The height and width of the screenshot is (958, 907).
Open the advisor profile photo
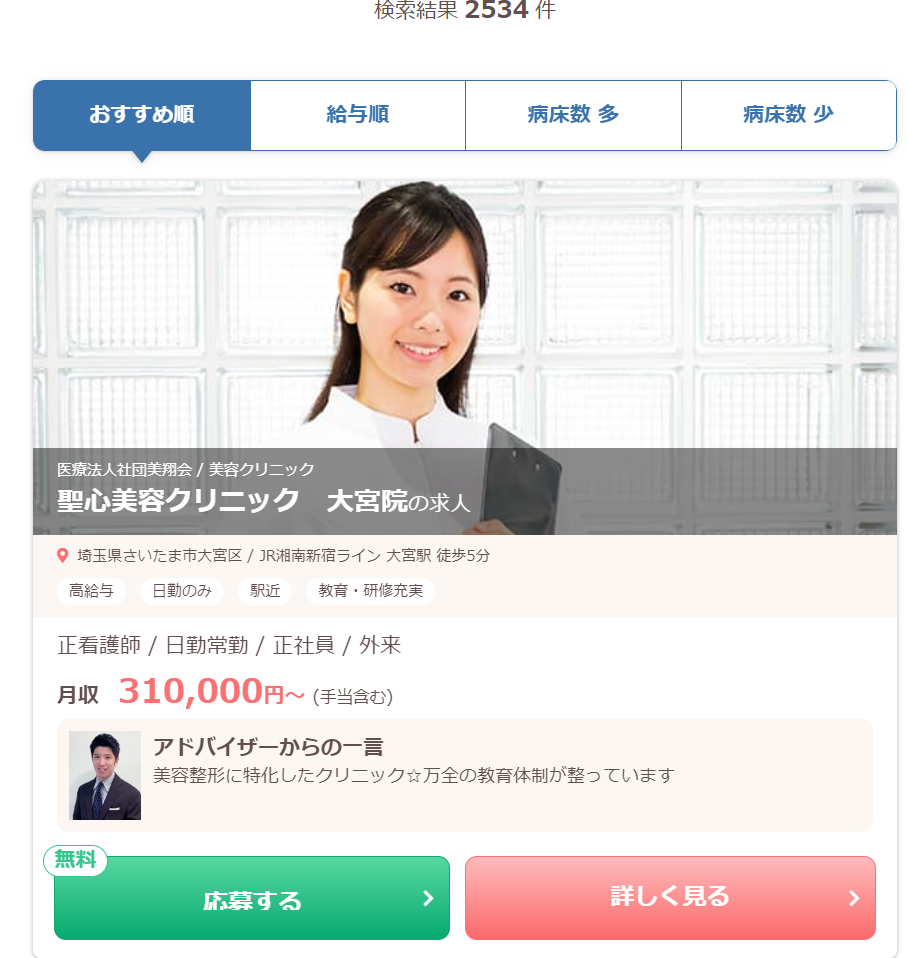(x=105, y=775)
